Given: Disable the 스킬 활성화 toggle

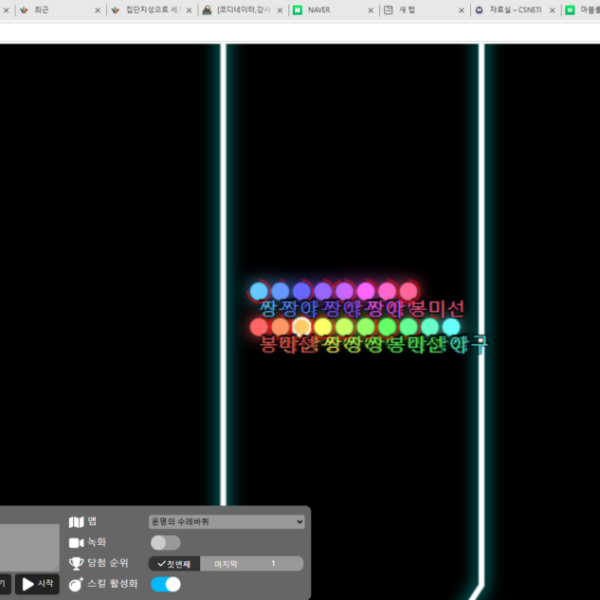Looking at the screenshot, I should [x=165, y=584].
